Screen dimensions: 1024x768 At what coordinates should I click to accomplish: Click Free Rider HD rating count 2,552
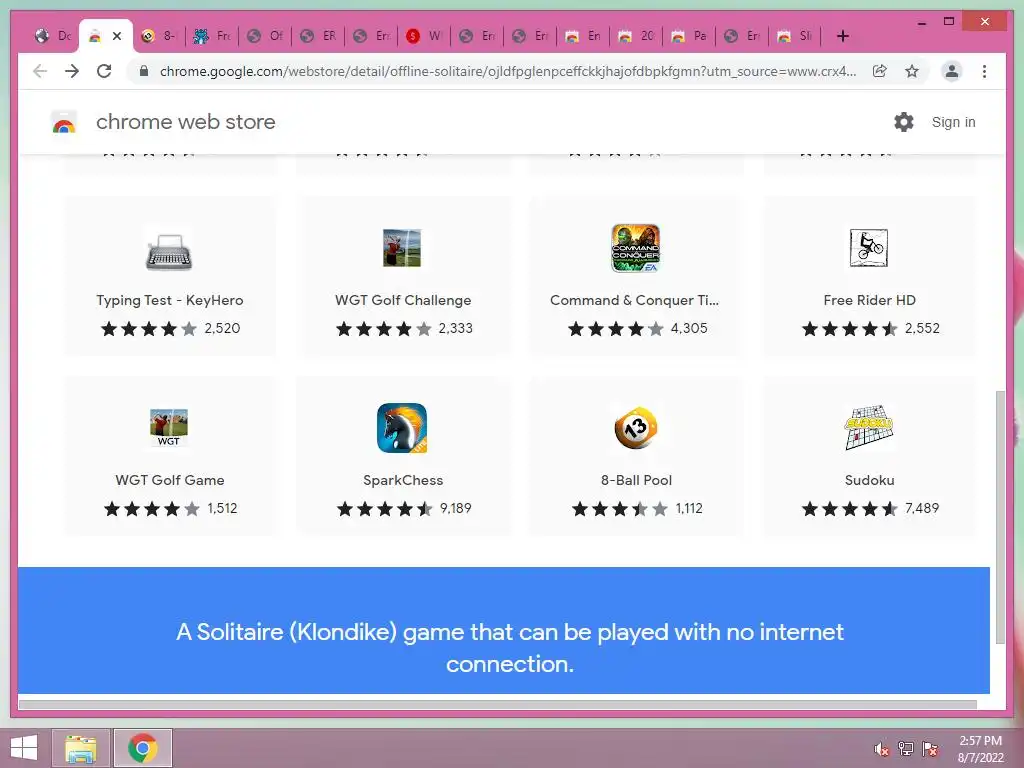tap(922, 328)
